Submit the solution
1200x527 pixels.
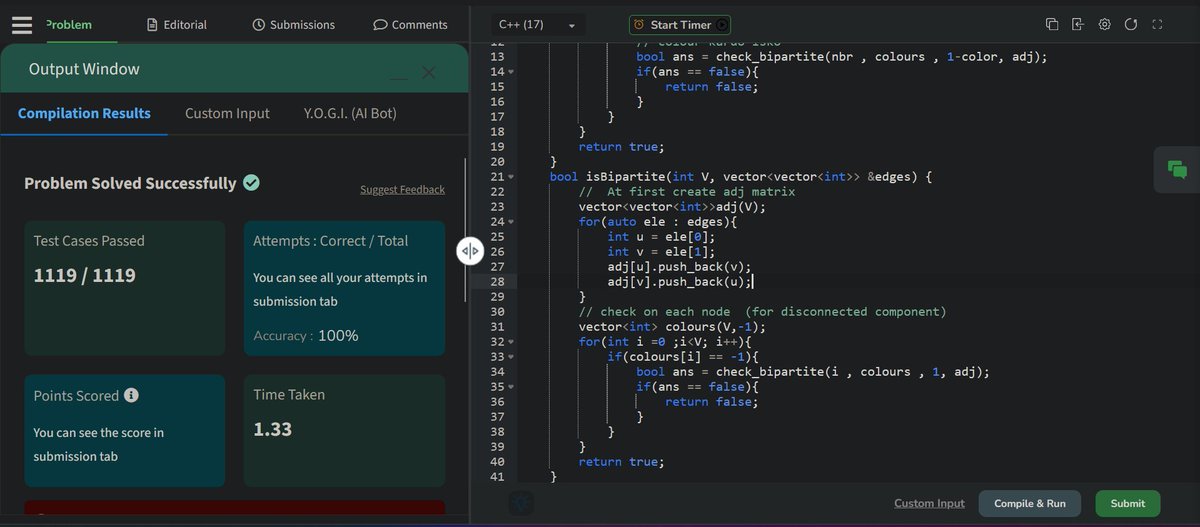pyautogui.click(x=1128, y=503)
